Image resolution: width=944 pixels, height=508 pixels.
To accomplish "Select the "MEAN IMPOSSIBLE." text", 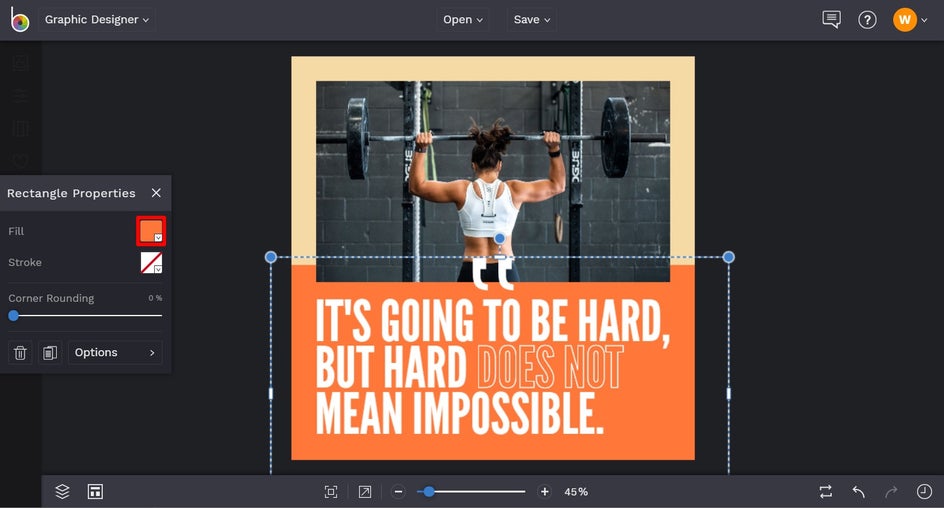I will [459, 414].
